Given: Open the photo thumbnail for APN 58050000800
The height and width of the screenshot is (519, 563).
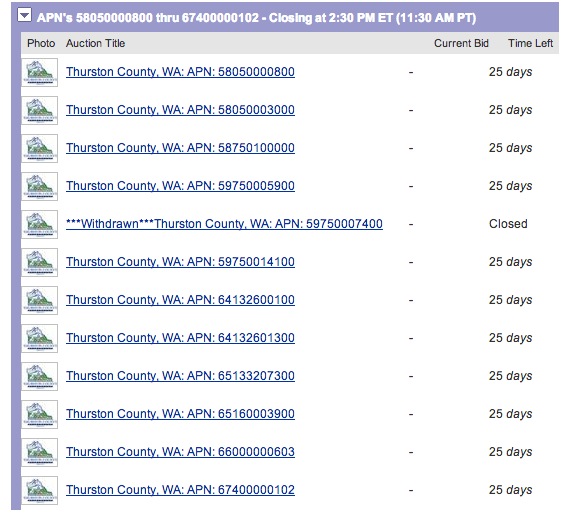Looking at the screenshot, I should [39, 72].
